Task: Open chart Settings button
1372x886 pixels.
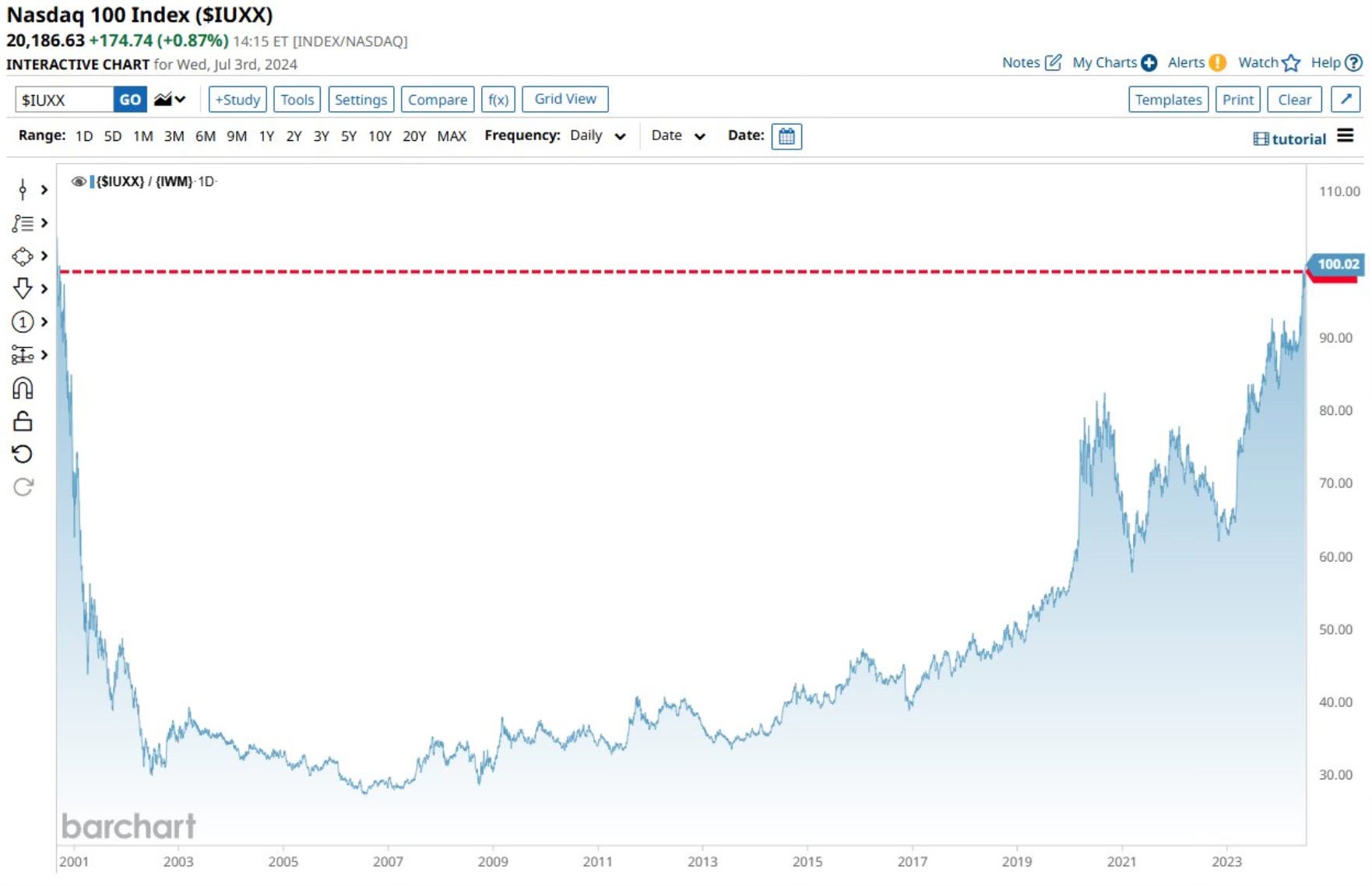Action: (x=361, y=100)
